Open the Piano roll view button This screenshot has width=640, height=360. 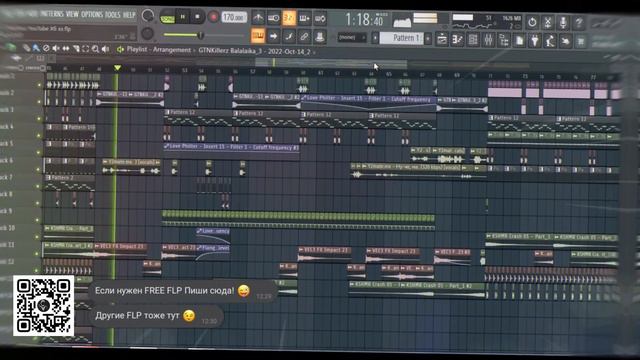coord(457,40)
